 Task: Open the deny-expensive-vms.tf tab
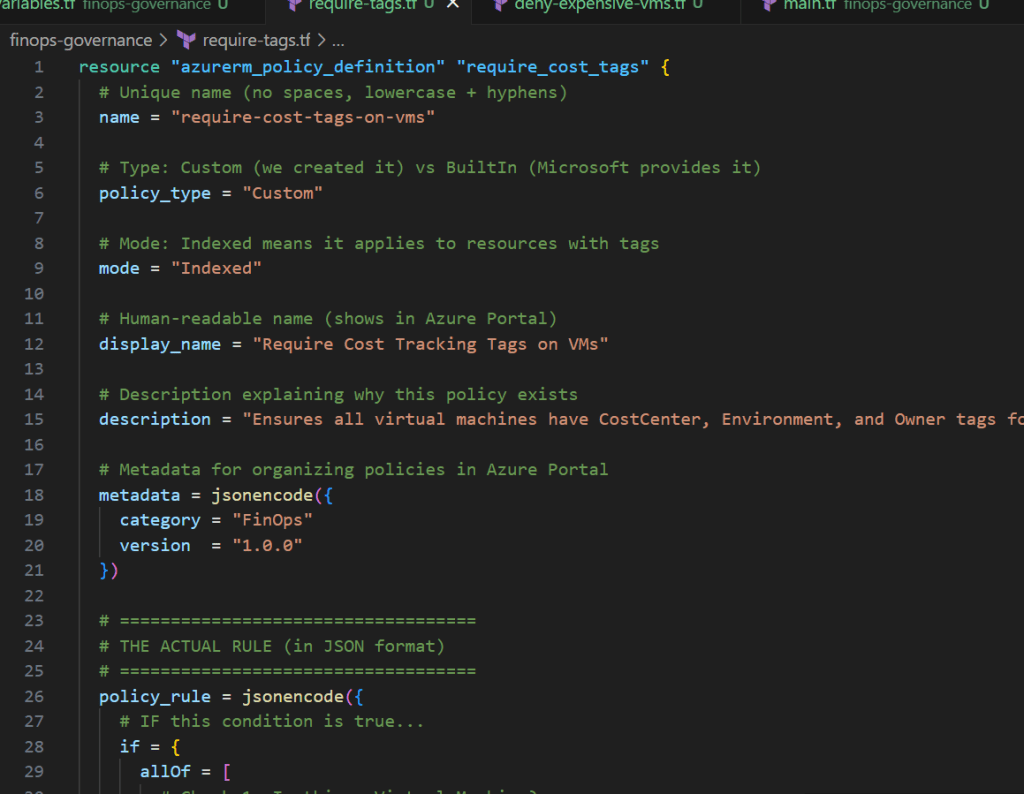[x=600, y=5]
